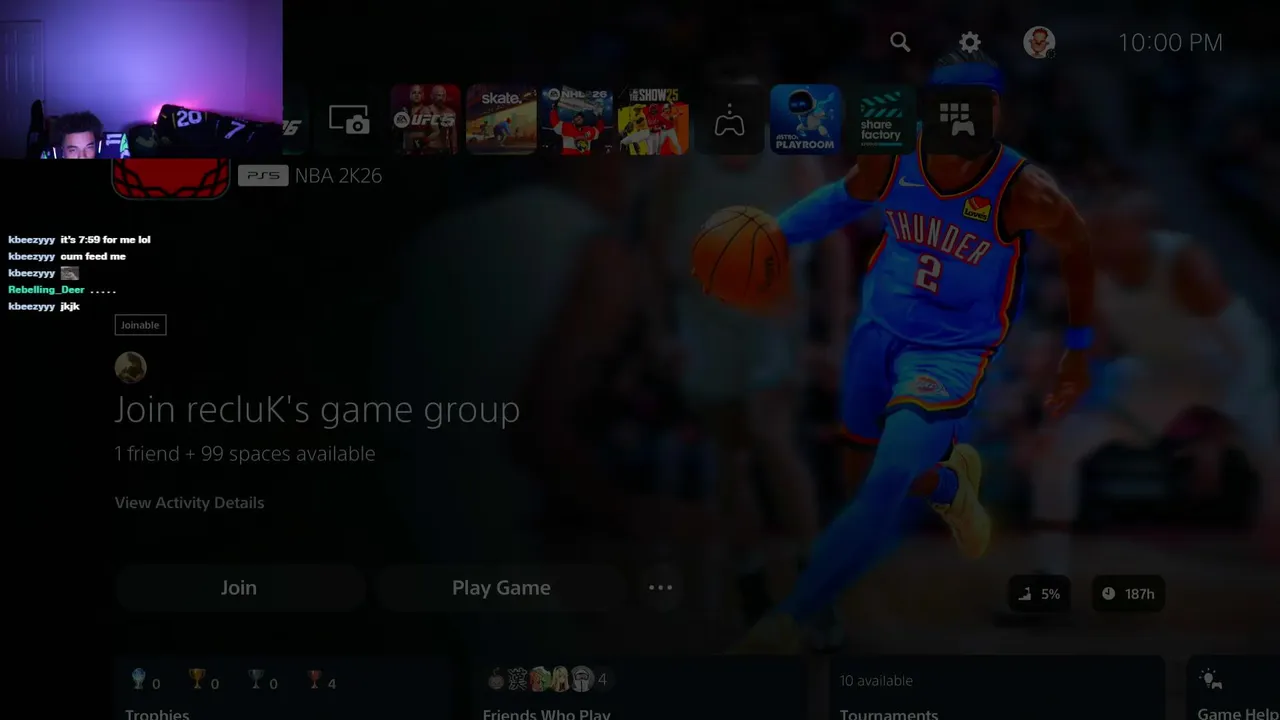Click the Join button
Viewport: 1280px width, 720px height.
[x=239, y=588]
